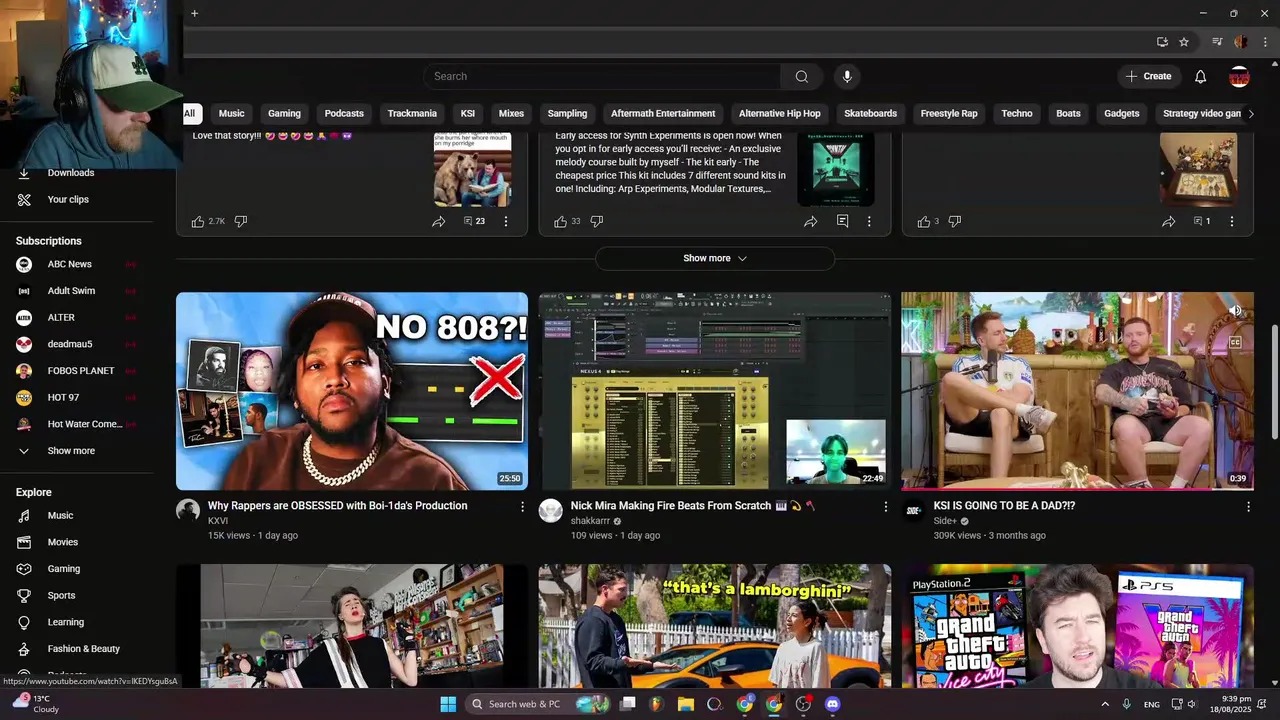Open the "that's a lamborghini" thumbnail
This screenshot has width=1280, height=720.
click(715, 625)
